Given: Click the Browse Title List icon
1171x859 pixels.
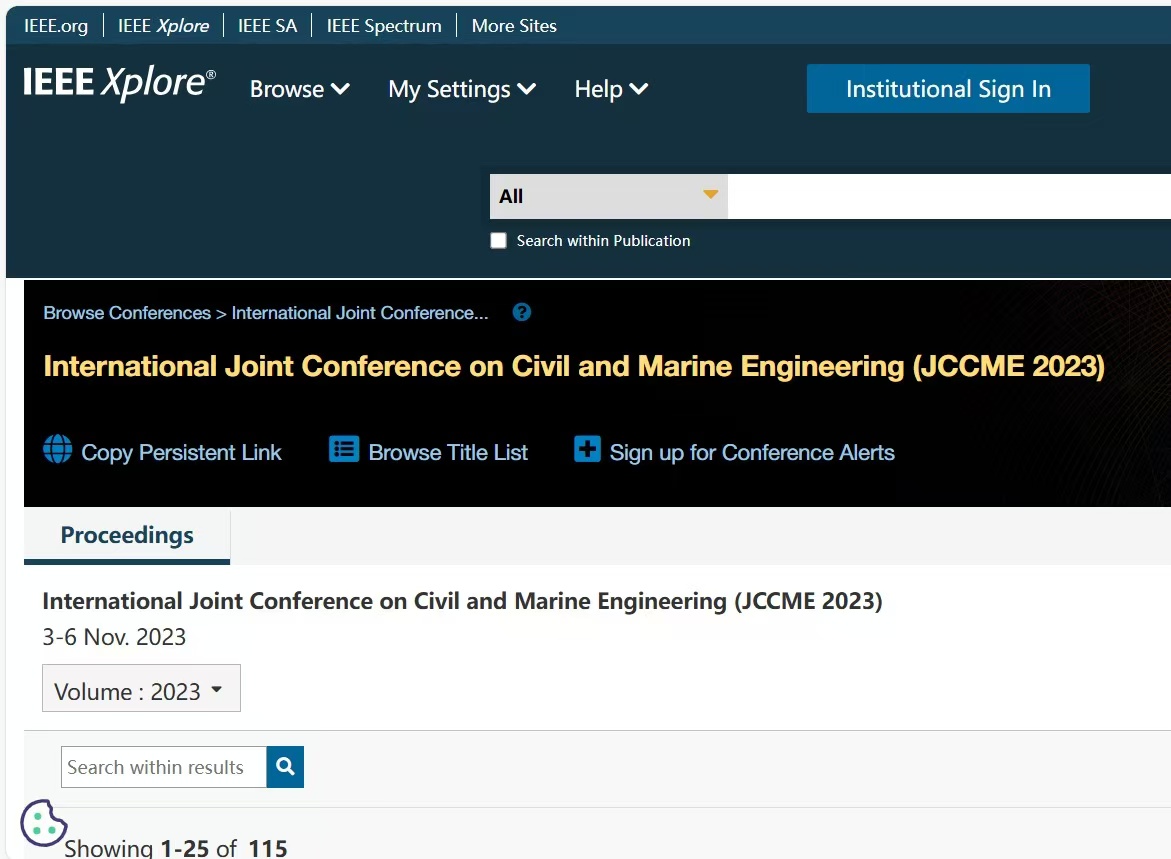Looking at the screenshot, I should (343, 450).
